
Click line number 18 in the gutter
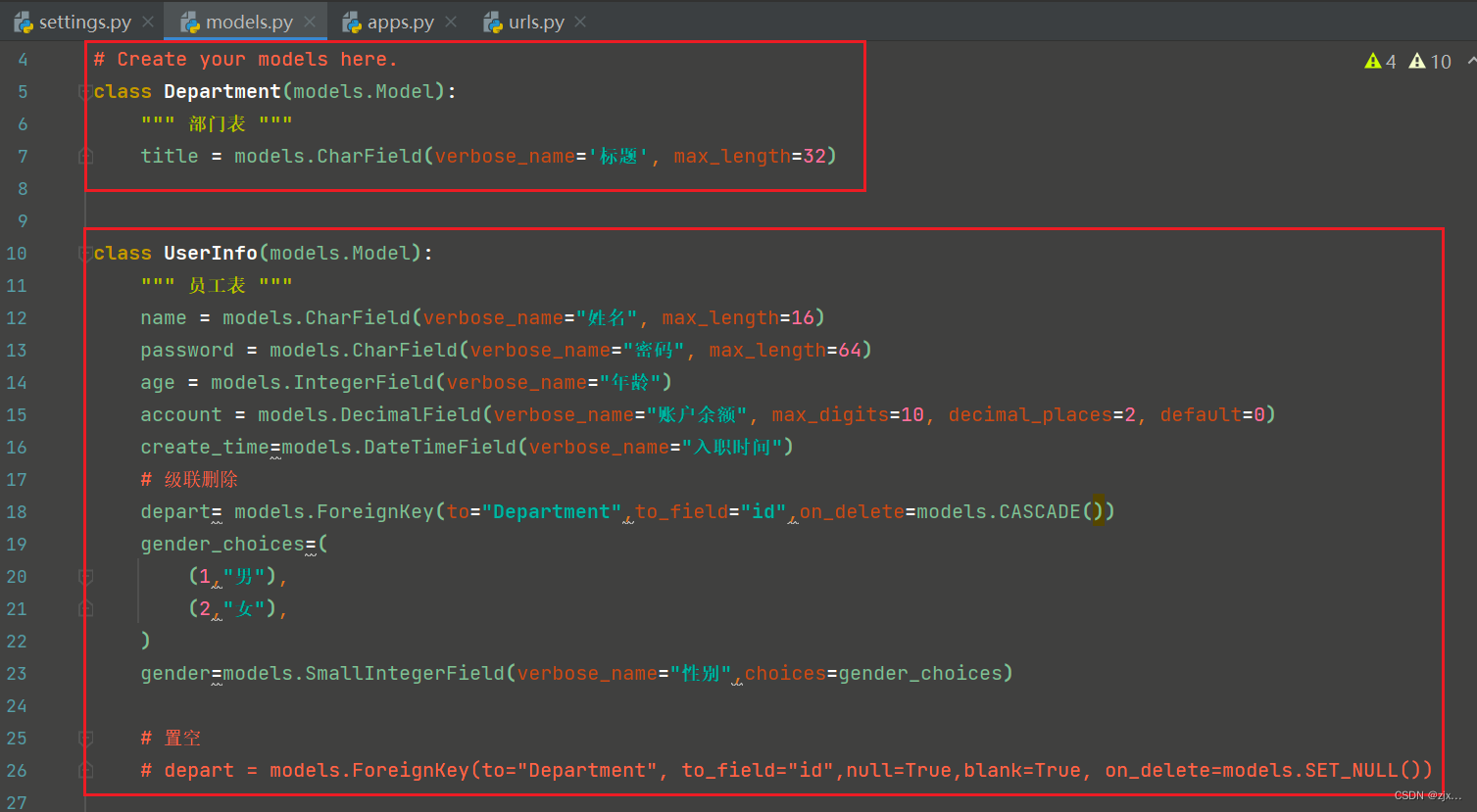[17, 512]
